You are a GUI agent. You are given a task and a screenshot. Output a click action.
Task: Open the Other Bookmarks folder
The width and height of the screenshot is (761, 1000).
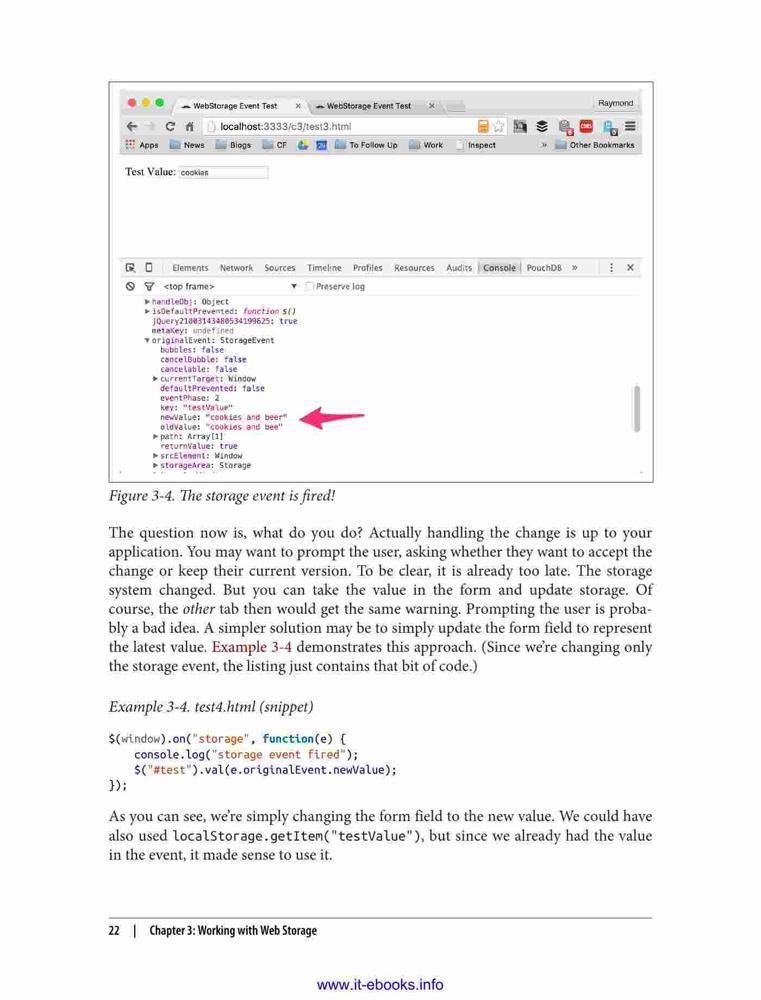point(595,145)
